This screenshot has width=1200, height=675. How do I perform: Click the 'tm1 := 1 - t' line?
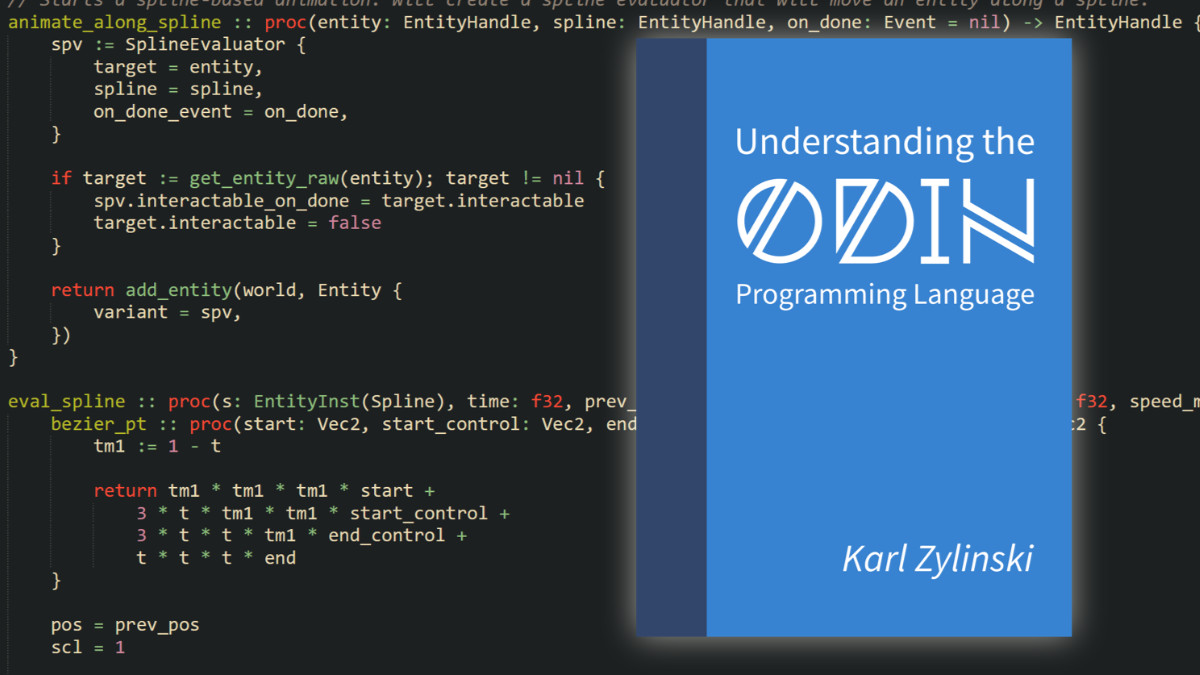tap(157, 446)
